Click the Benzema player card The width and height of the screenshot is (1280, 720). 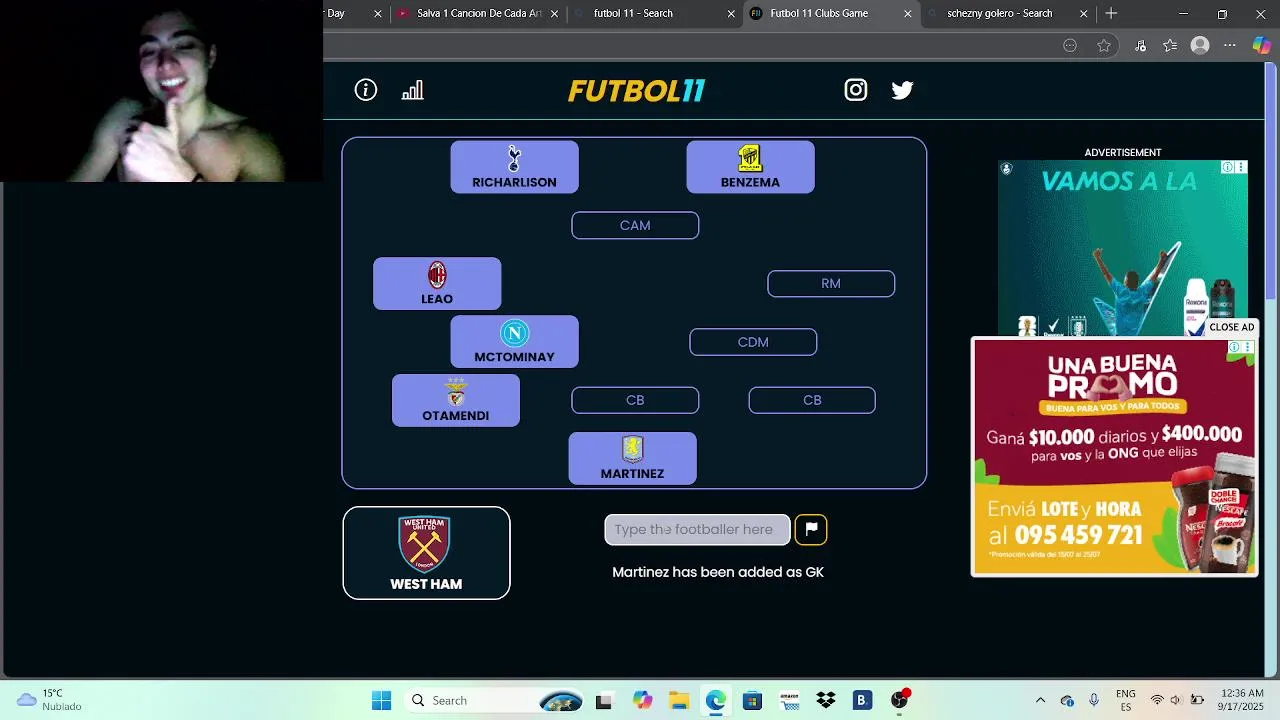tap(750, 167)
